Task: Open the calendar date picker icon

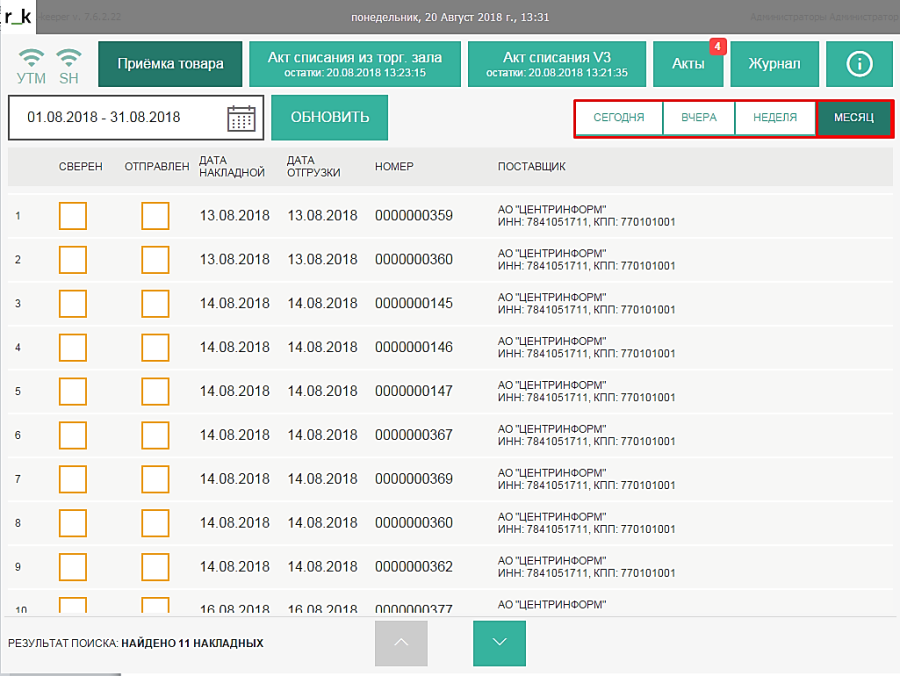Action: click(241, 118)
